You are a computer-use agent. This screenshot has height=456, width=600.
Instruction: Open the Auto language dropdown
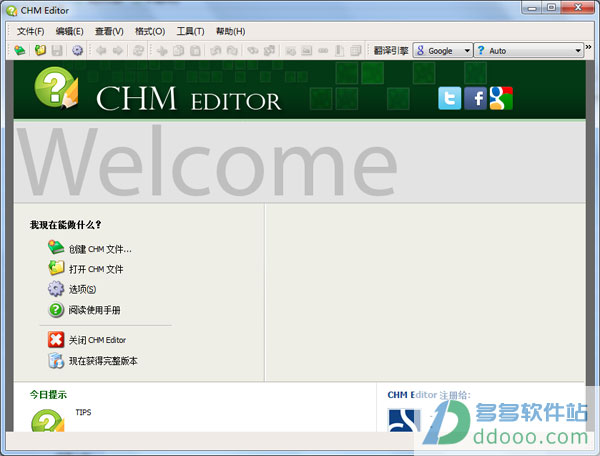(529, 50)
